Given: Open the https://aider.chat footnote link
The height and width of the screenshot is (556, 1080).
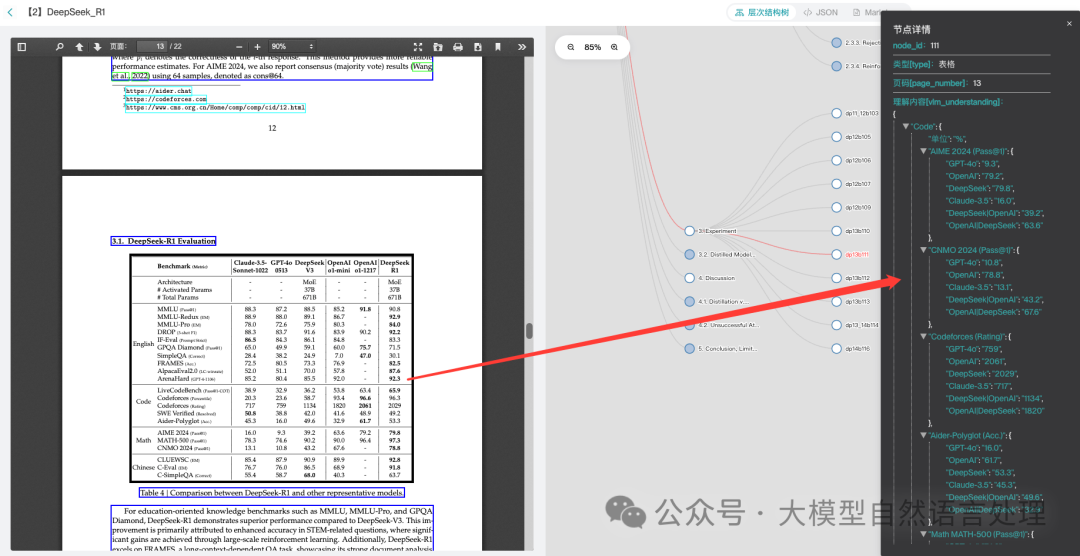Looking at the screenshot, I should (158, 91).
